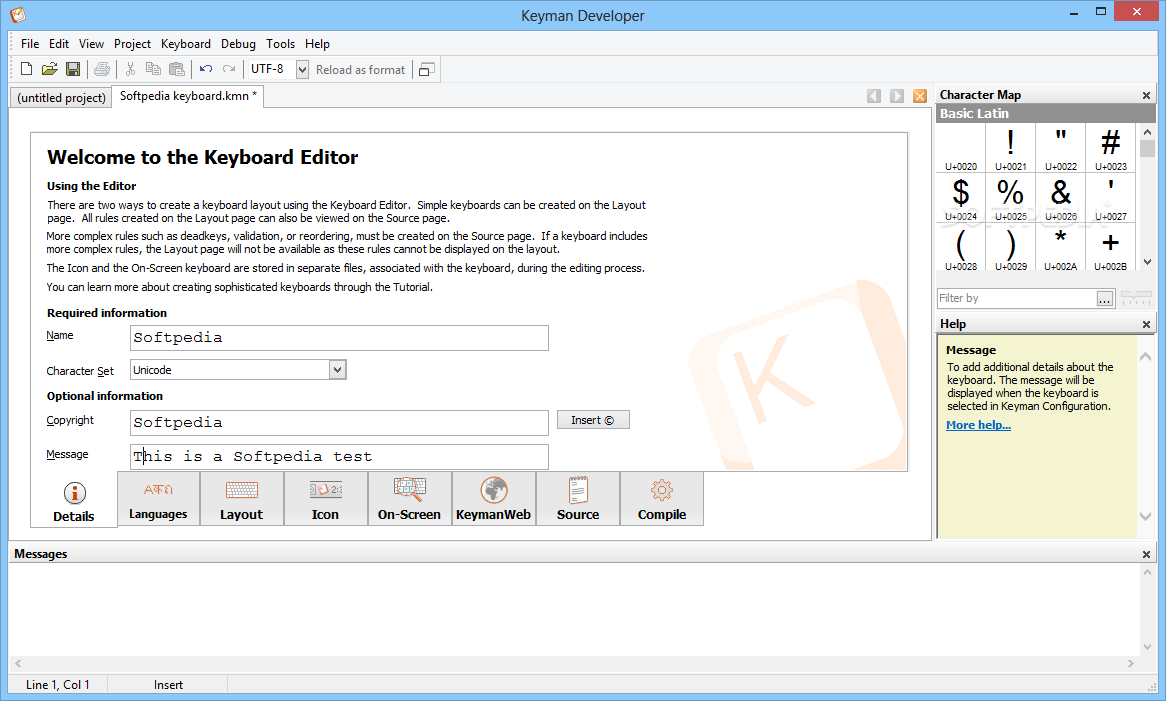Select ampersand character U+0026

[x=1060, y=198]
